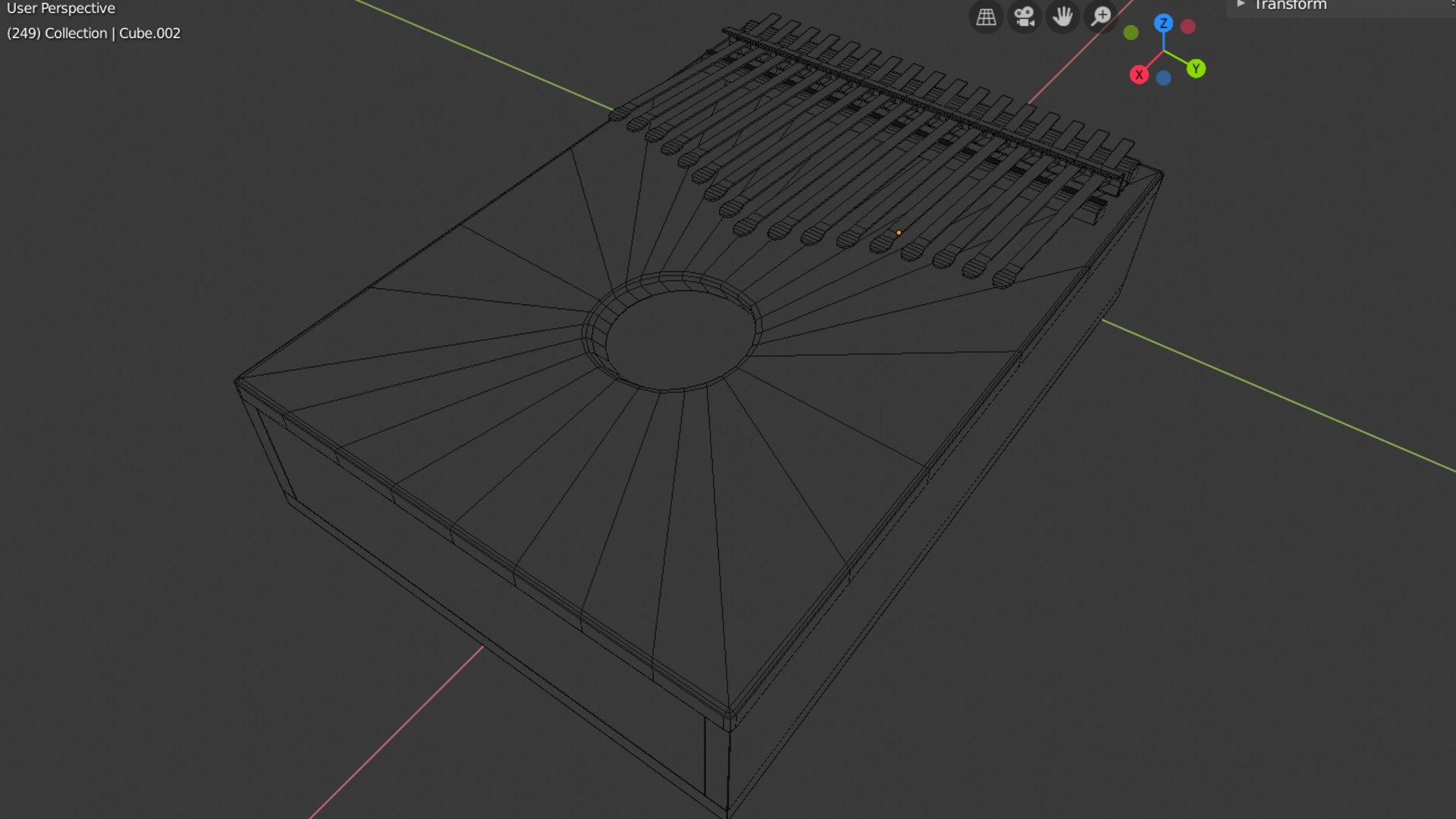Viewport: 1456px width, 819px height.
Task: Click the orange object origin dot
Action: pos(899,233)
